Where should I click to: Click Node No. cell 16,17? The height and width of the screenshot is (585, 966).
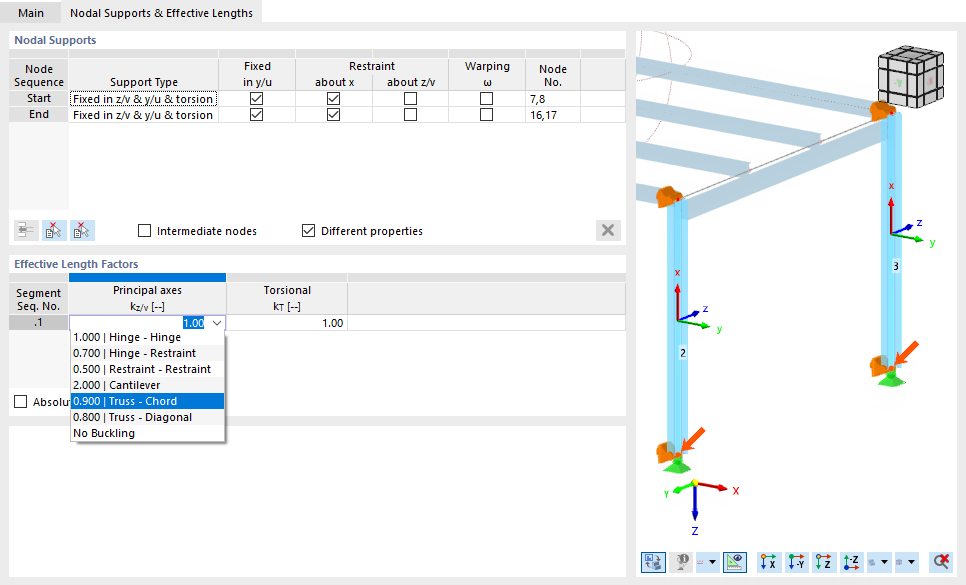click(x=553, y=115)
